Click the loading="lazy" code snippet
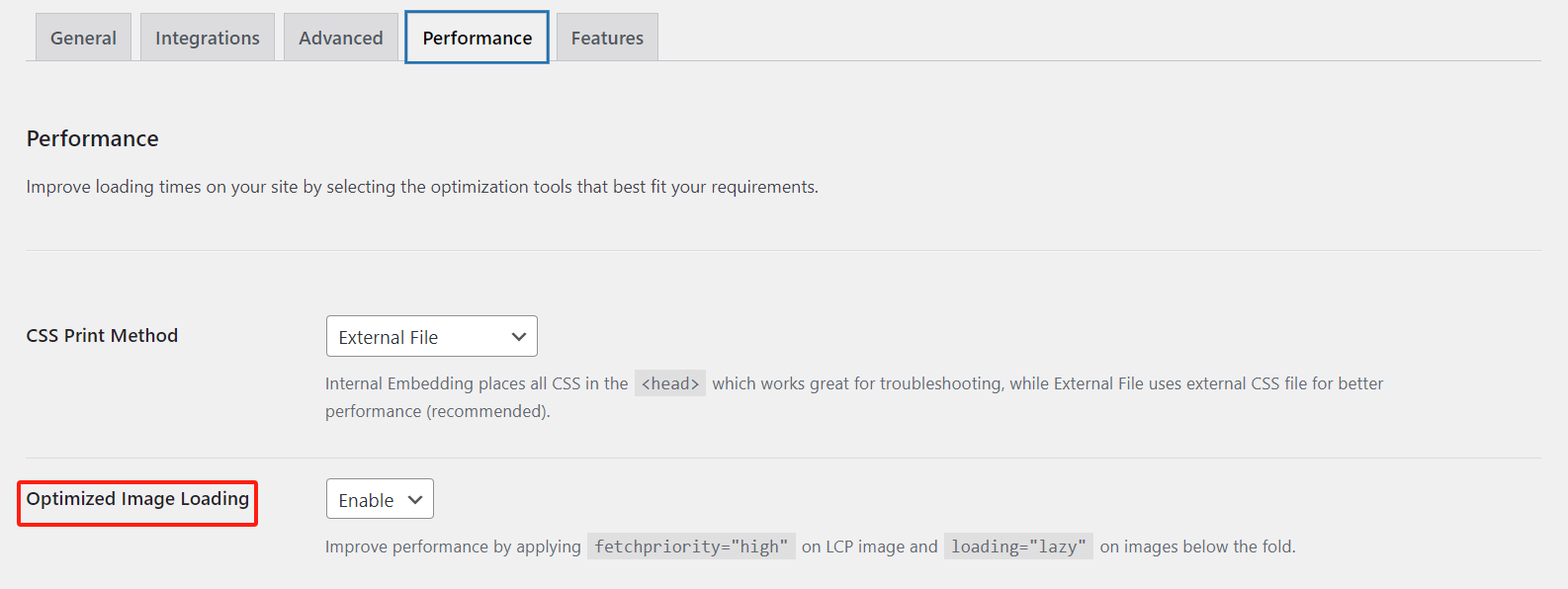Viewport: 1568px width, 589px height. [x=1018, y=547]
